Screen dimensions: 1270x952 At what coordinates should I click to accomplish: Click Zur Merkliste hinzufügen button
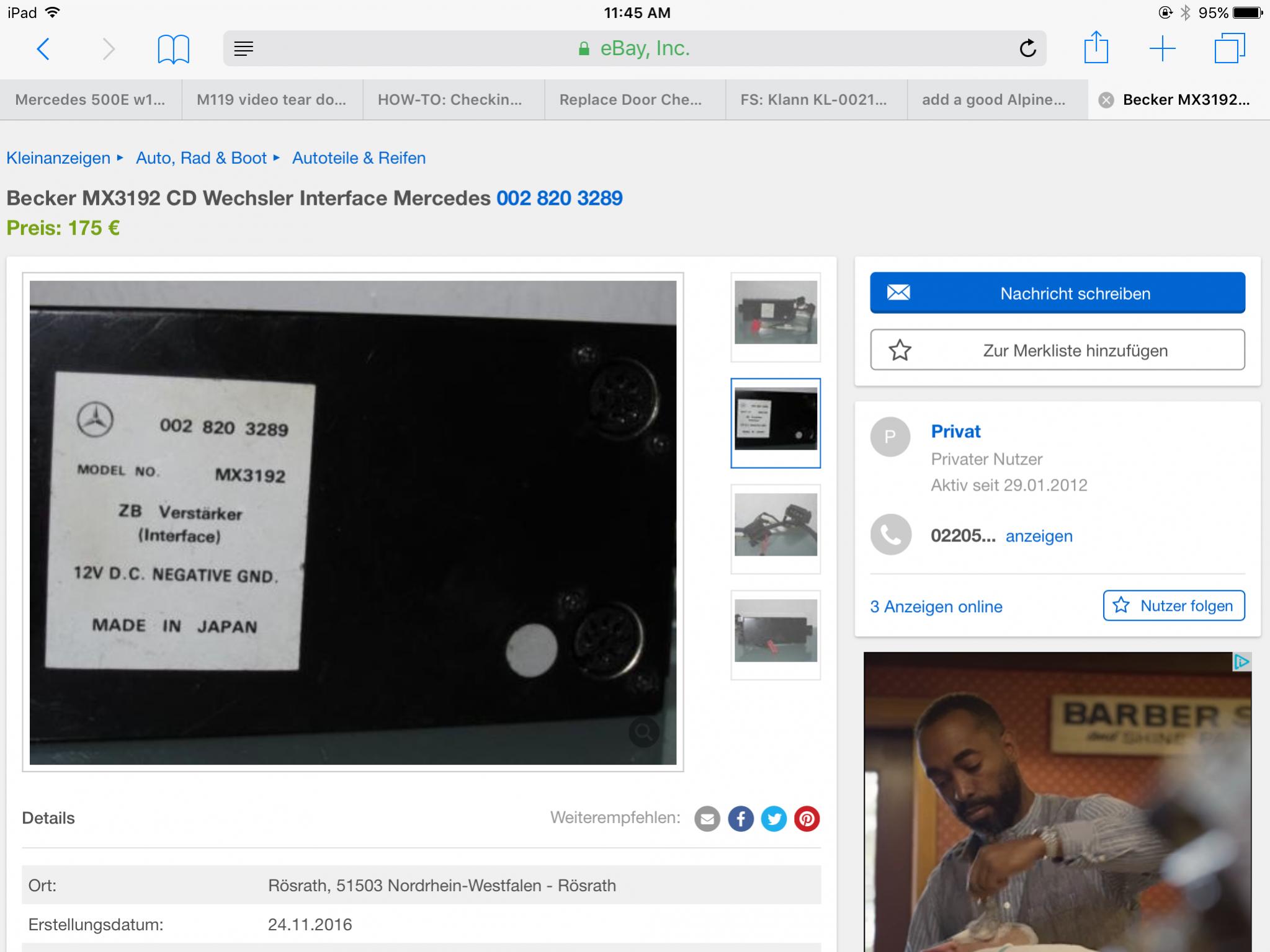pyautogui.click(x=1057, y=350)
